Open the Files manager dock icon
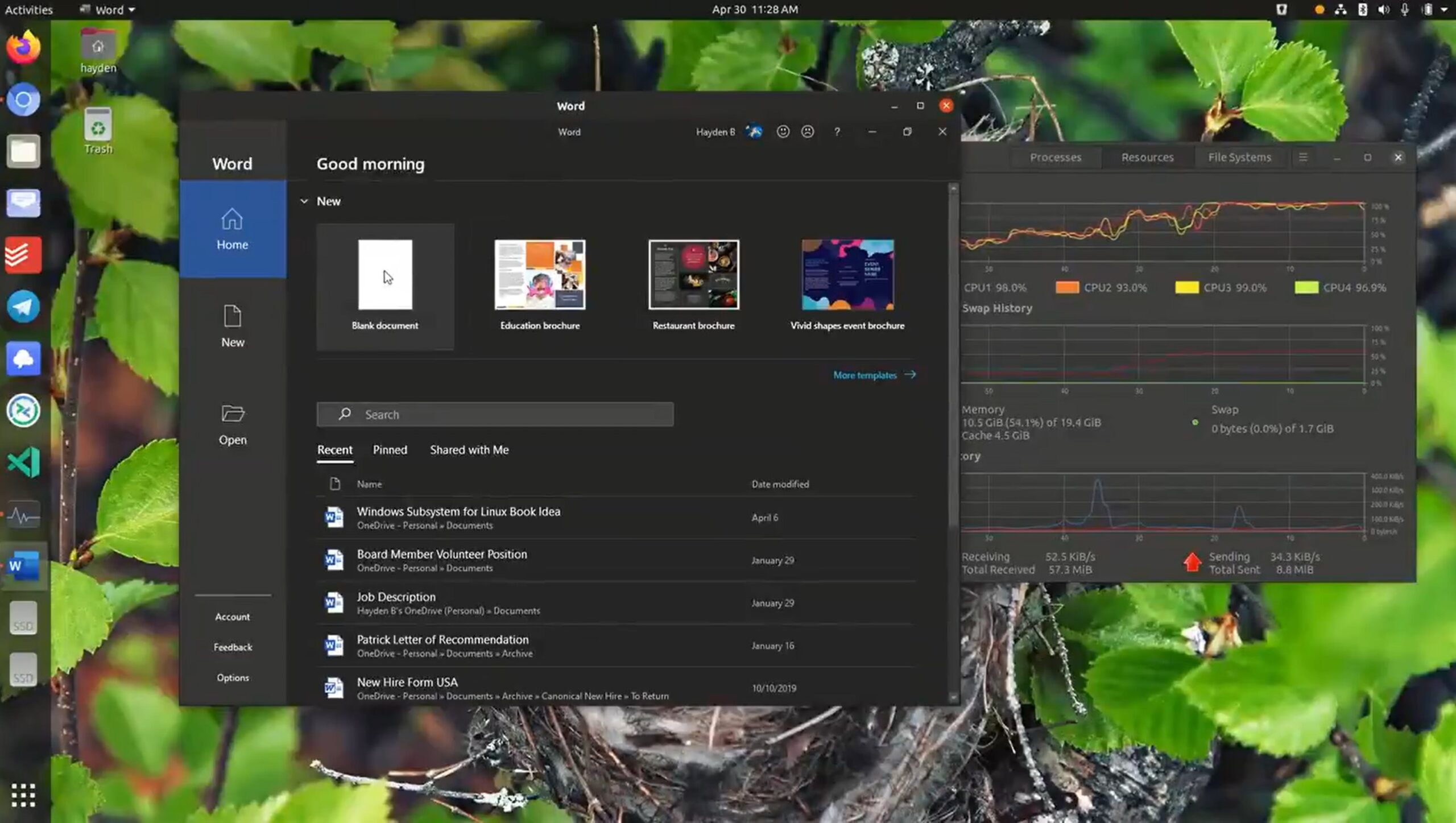This screenshot has height=823, width=1456. pyautogui.click(x=23, y=151)
